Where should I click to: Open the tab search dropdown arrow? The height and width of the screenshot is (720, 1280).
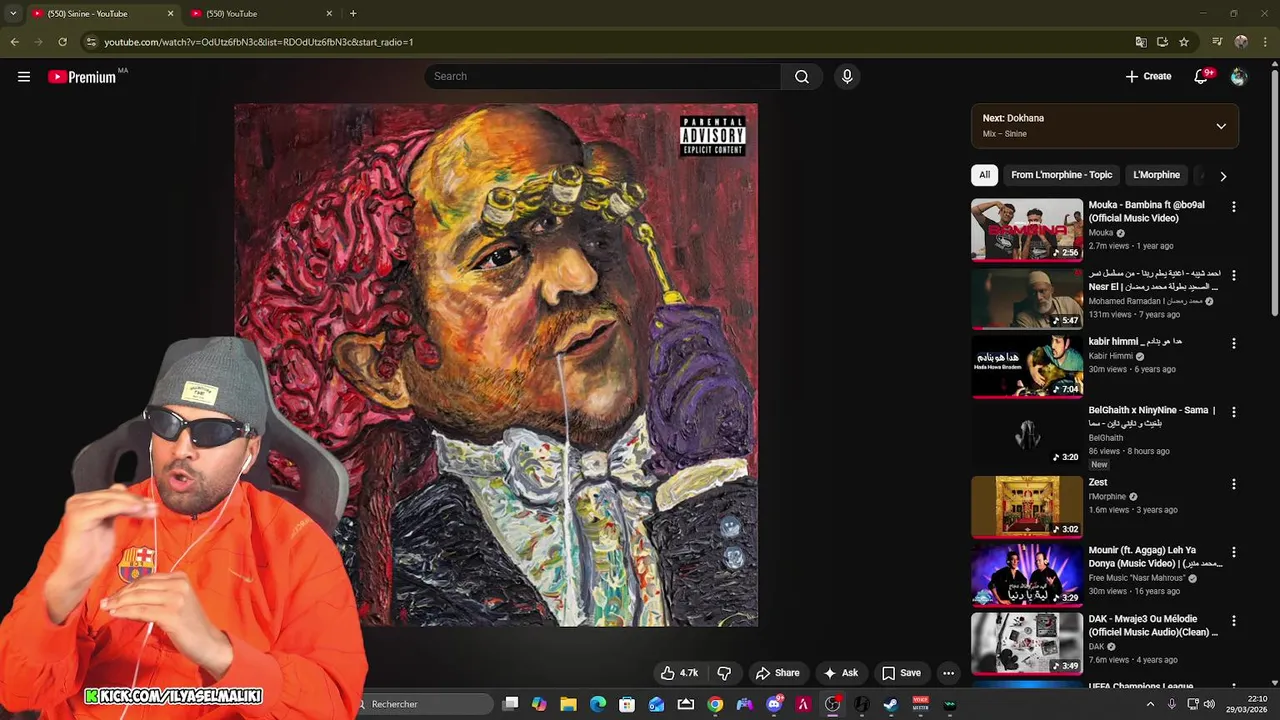point(13,13)
